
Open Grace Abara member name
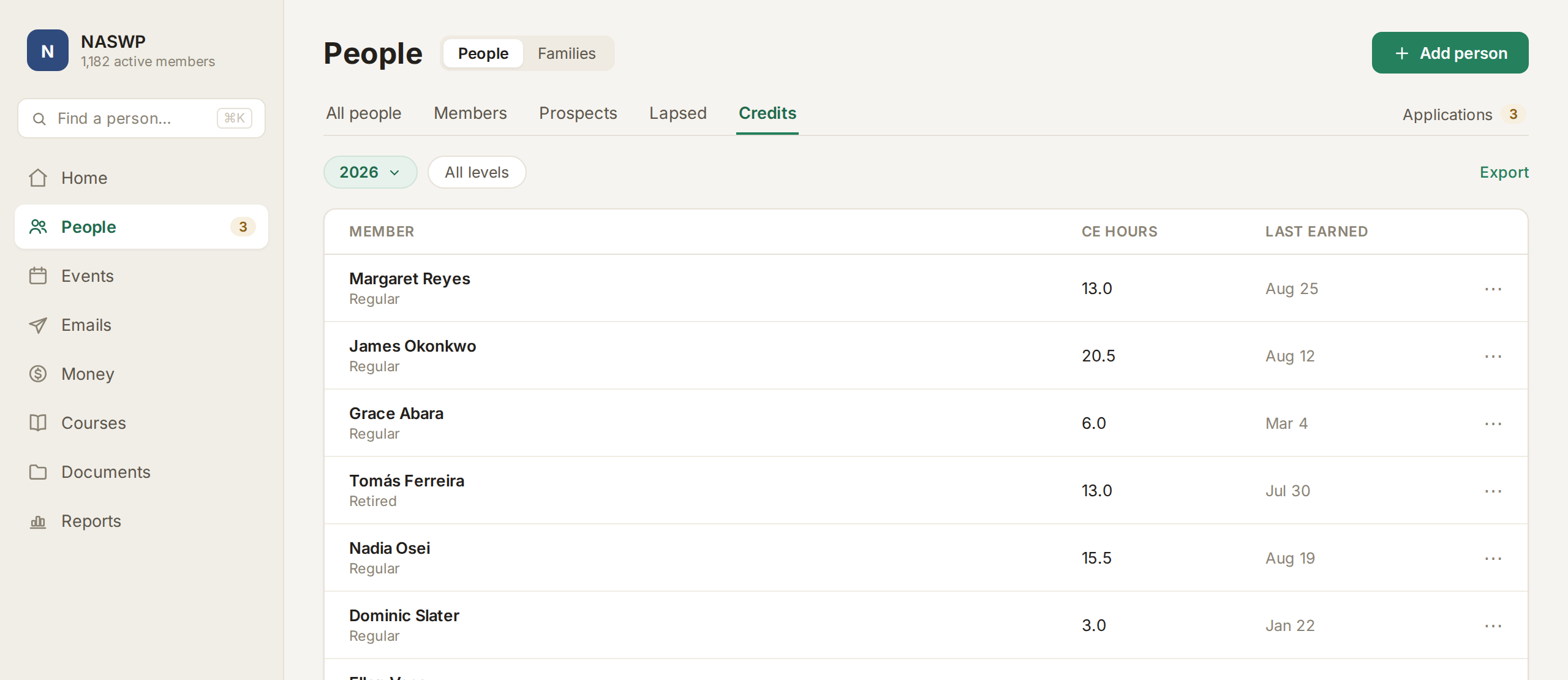[x=396, y=414]
